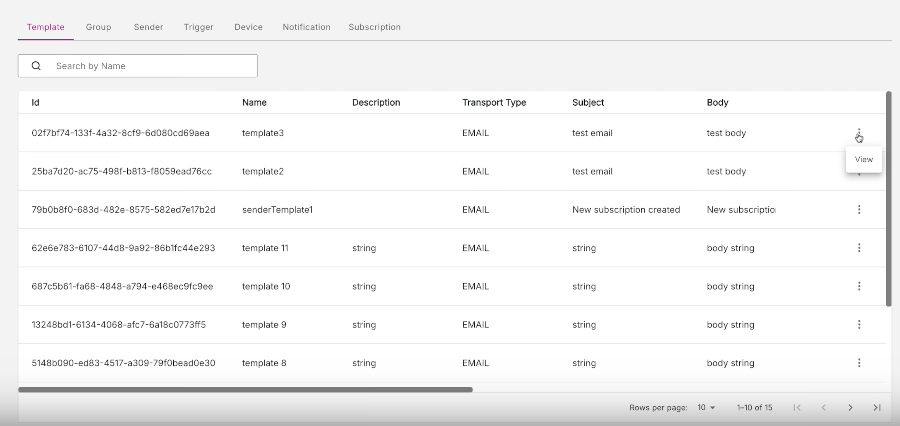Go to the next page of results
Image resolution: width=900 pixels, height=426 pixels.
click(850, 408)
